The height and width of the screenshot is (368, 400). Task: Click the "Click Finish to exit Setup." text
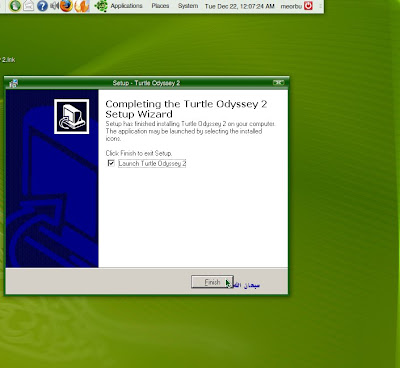[x=139, y=153]
